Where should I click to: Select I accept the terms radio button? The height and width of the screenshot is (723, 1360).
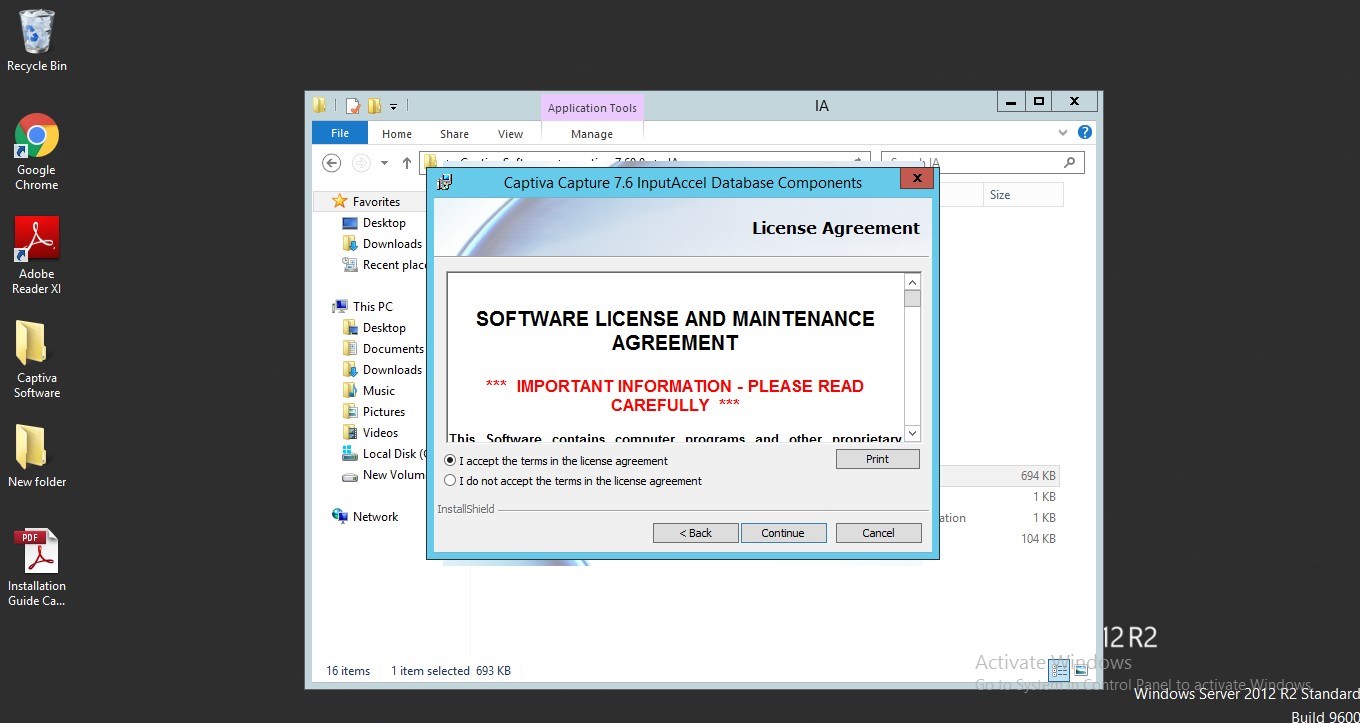(x=450, y=460)
